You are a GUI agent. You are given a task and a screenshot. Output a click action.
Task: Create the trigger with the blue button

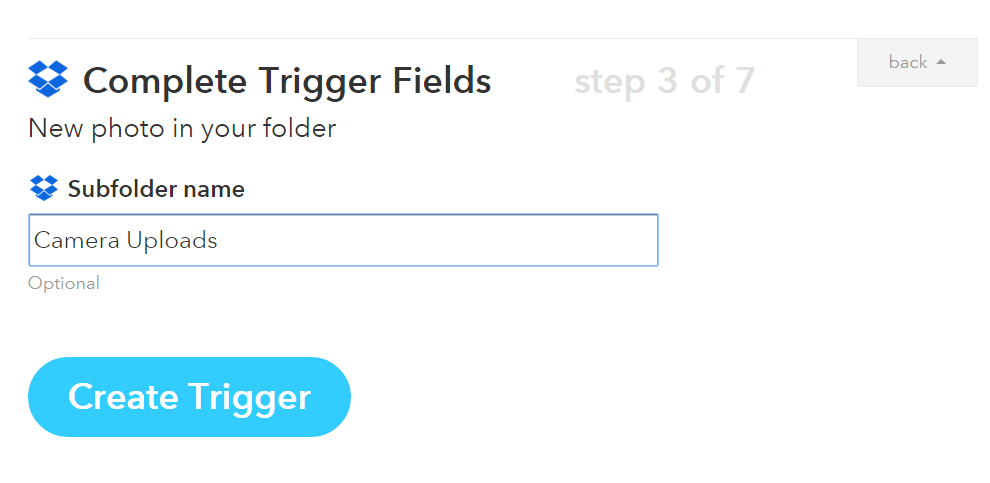(189, 397)
